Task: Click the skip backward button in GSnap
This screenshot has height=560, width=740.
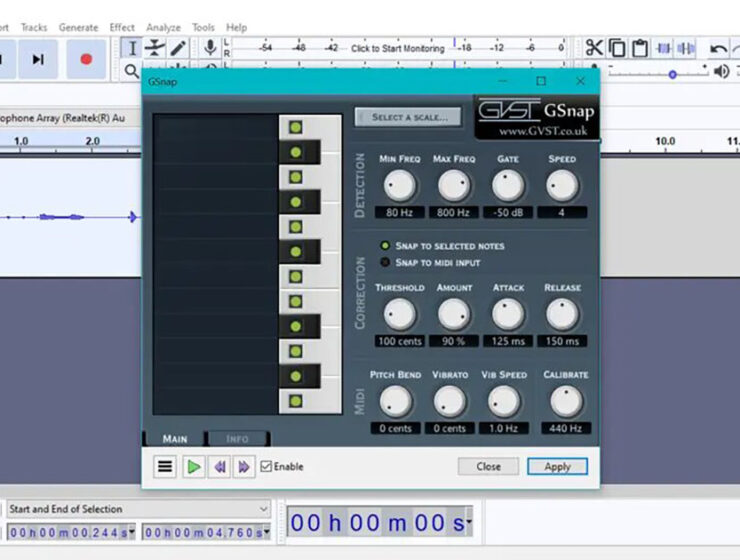Action: 219,466
